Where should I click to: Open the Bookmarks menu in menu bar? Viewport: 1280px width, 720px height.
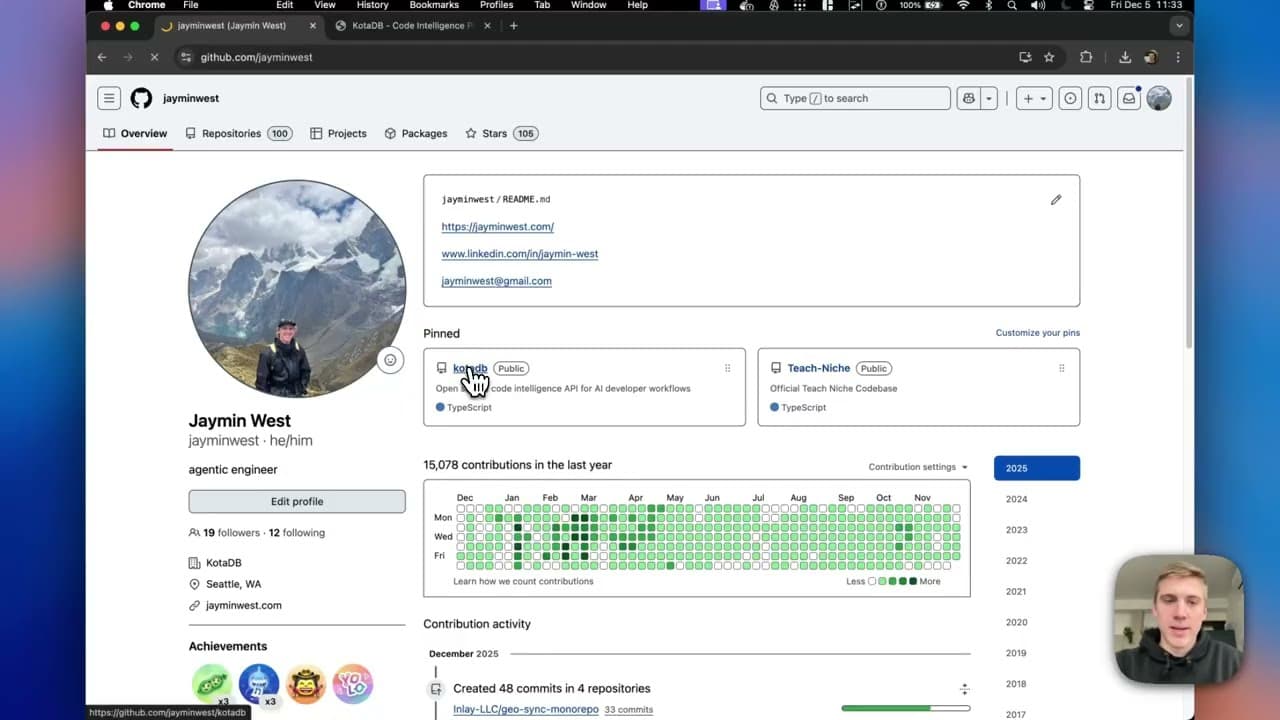[x=434, y=5]
